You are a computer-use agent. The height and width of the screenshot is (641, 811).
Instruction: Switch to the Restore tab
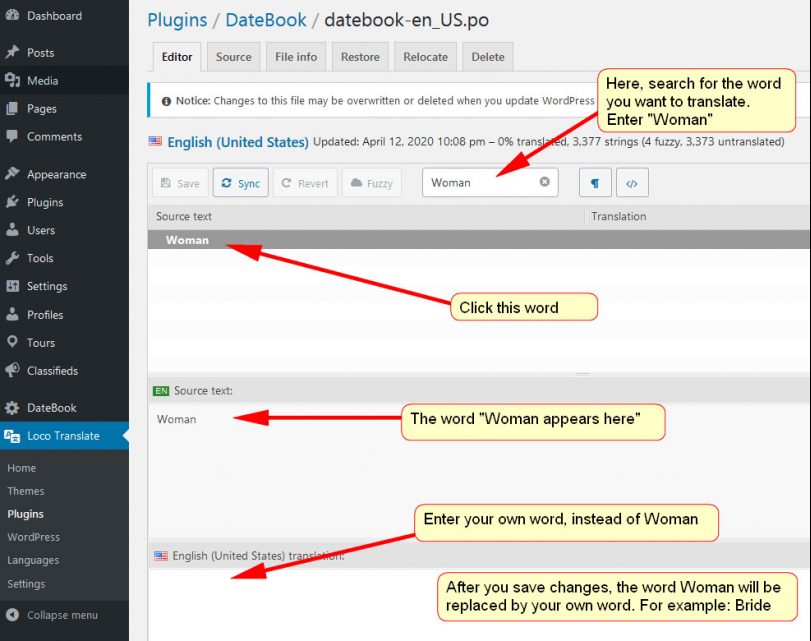click(360, 57)
